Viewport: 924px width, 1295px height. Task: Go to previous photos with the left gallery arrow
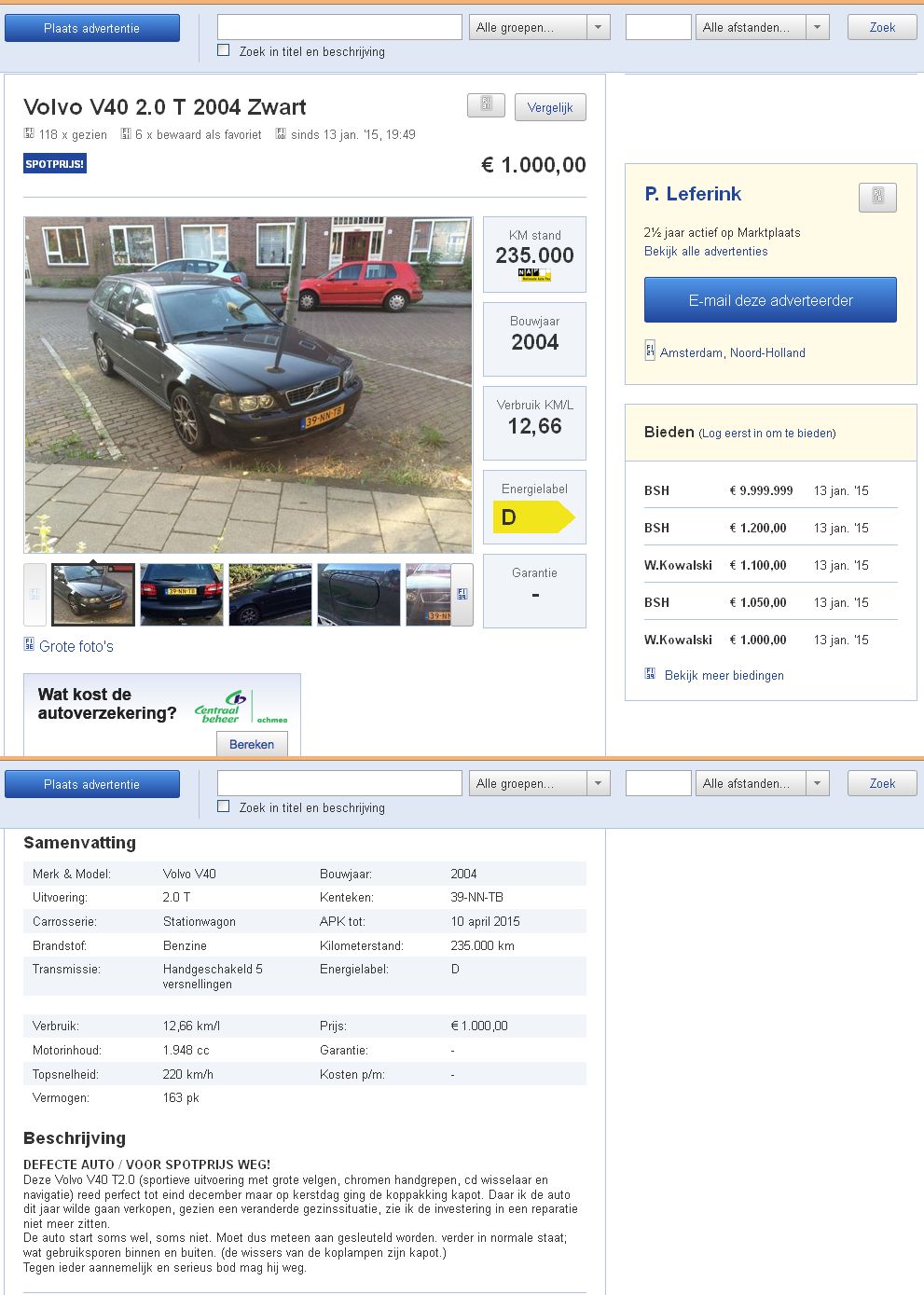click(x=34, y=594)
